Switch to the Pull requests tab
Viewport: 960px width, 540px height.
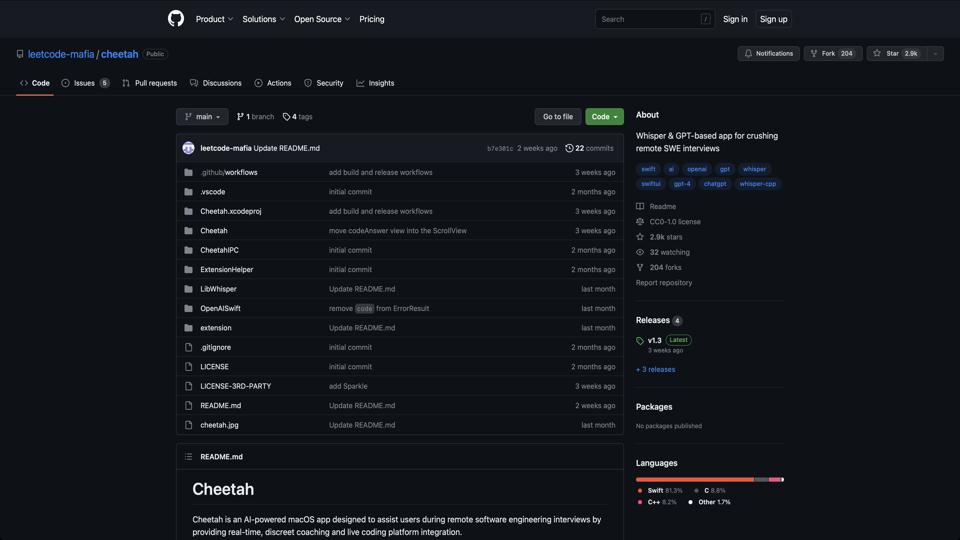[149, 83]
